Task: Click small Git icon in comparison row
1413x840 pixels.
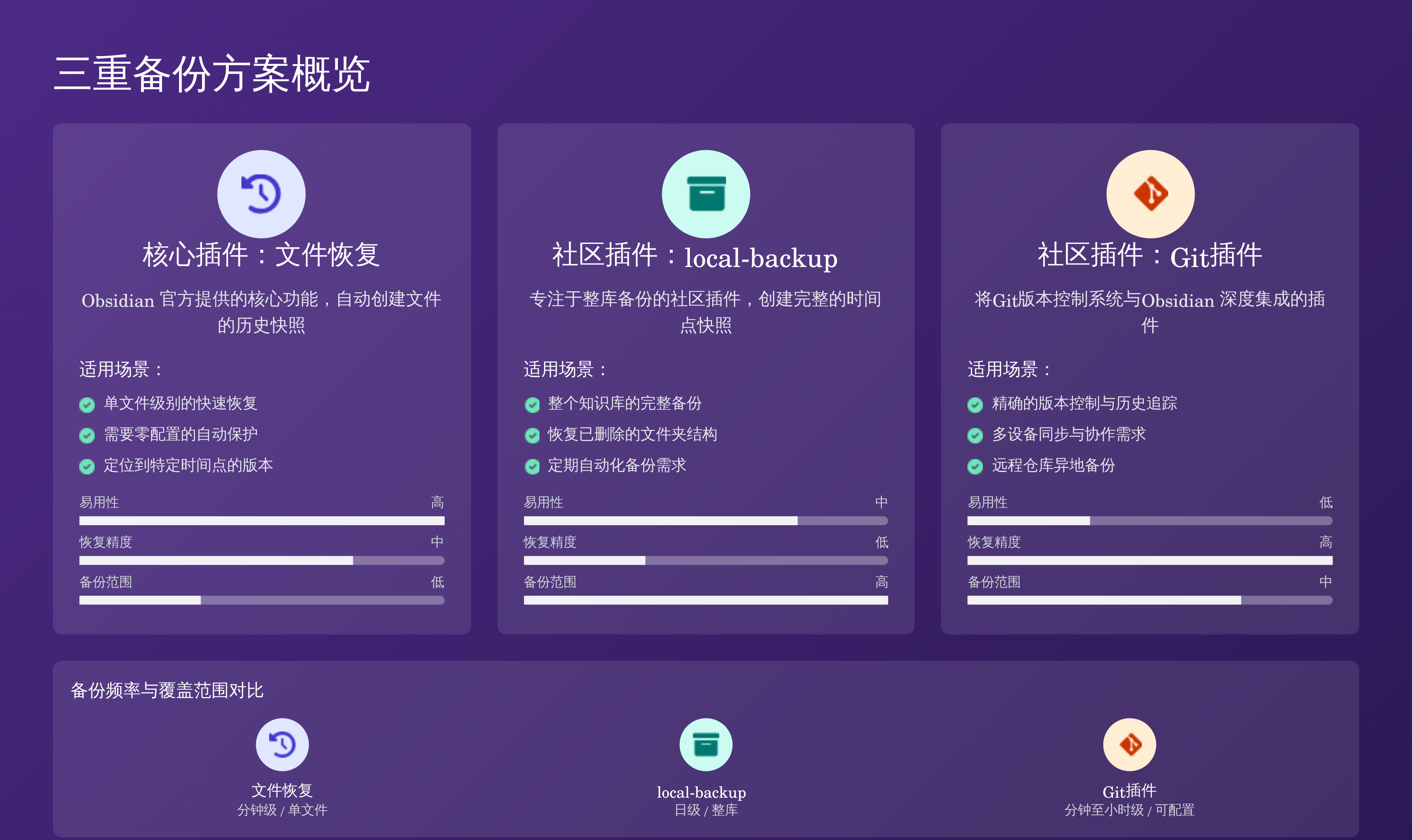Action: pyautogui.click(x=1129, y=744)
